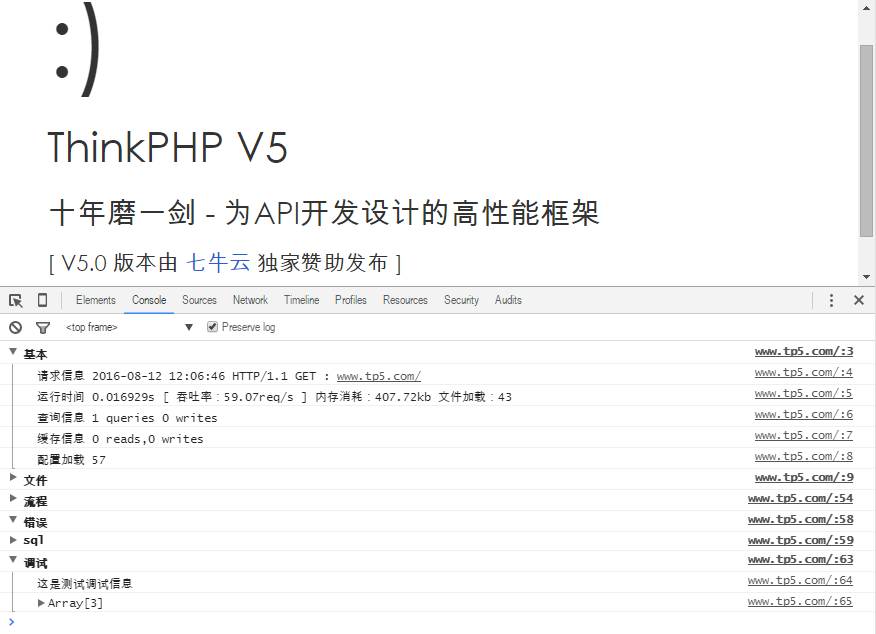
Task: Collapse the 调试 console group
Action: click(x=13, y=559)
